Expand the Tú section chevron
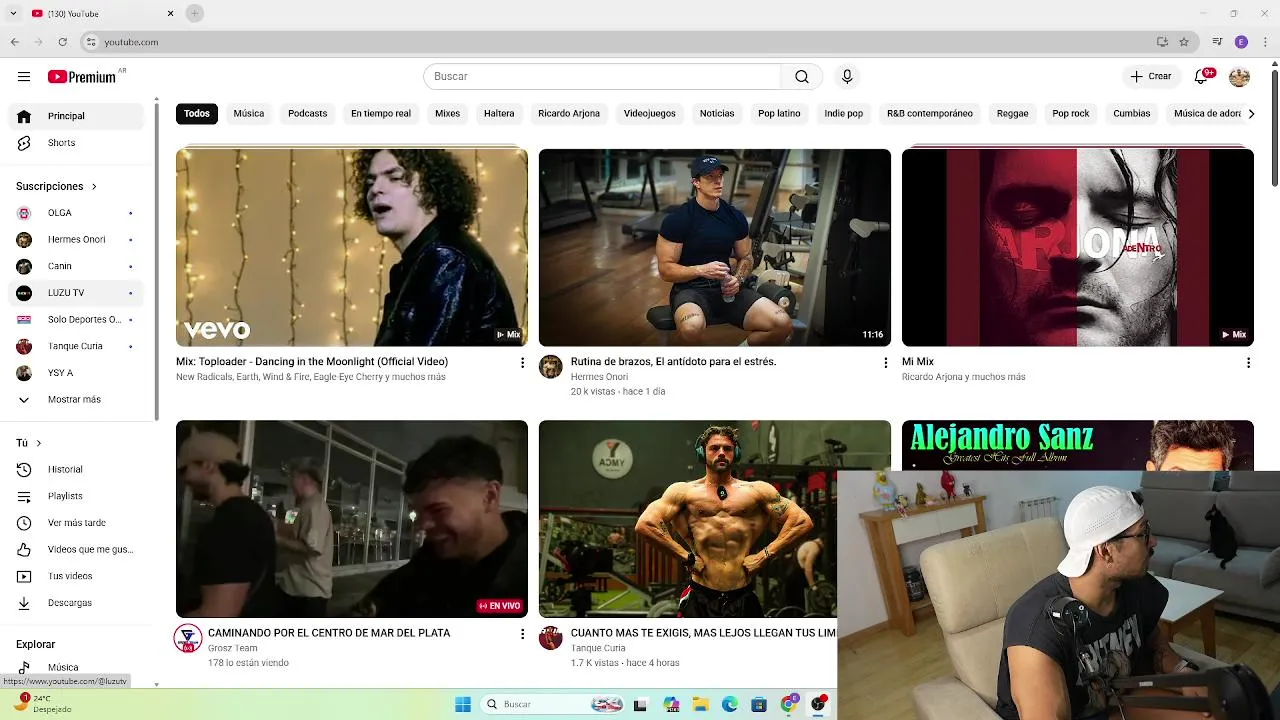 coord(39,443)
